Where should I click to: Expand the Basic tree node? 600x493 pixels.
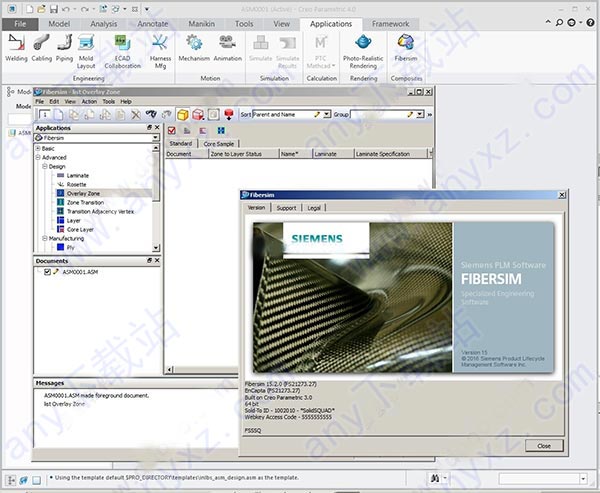tap(38, 148)
